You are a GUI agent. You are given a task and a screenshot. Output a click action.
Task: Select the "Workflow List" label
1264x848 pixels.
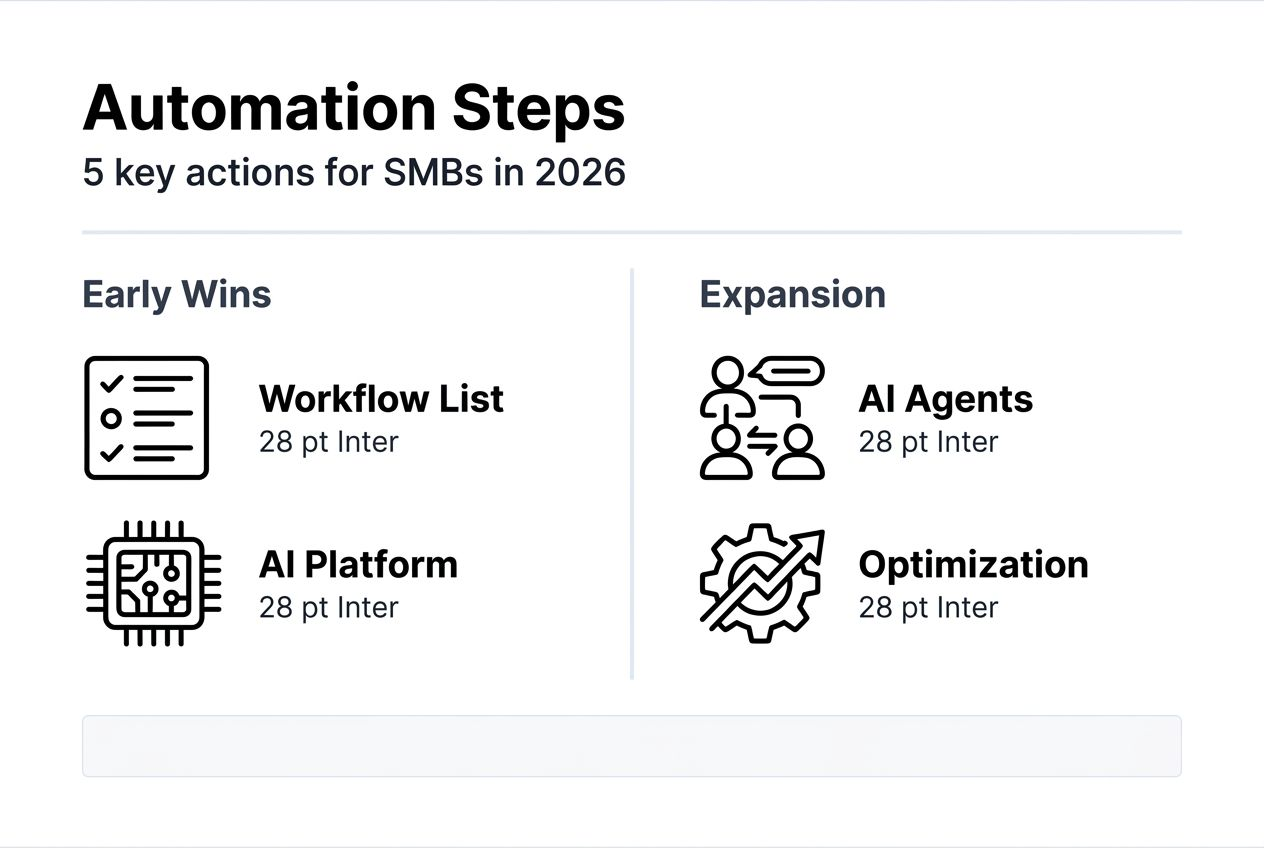(381, 399)
